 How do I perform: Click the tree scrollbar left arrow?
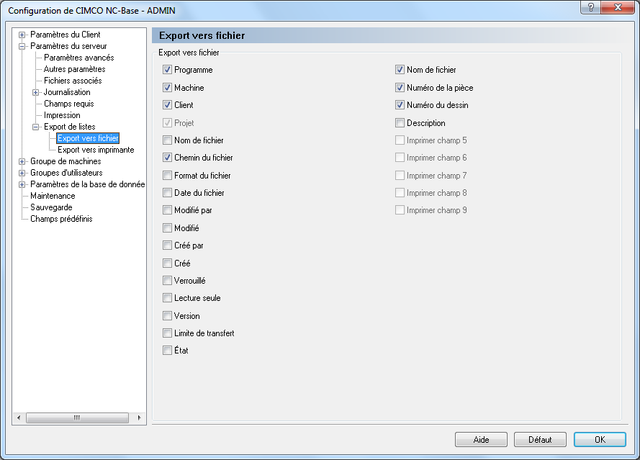18,418
